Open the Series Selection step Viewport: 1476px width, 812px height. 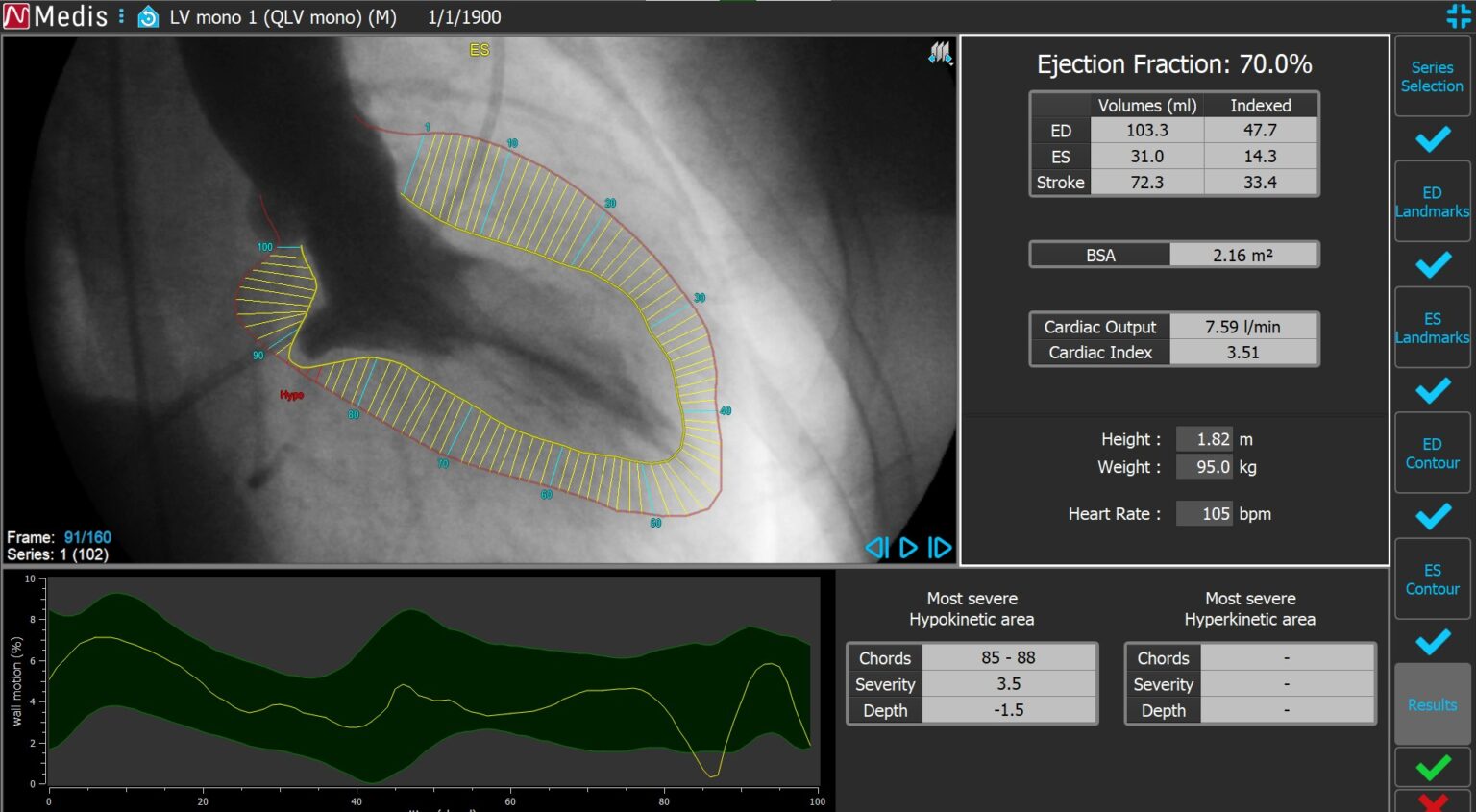tap(1432, 77)
